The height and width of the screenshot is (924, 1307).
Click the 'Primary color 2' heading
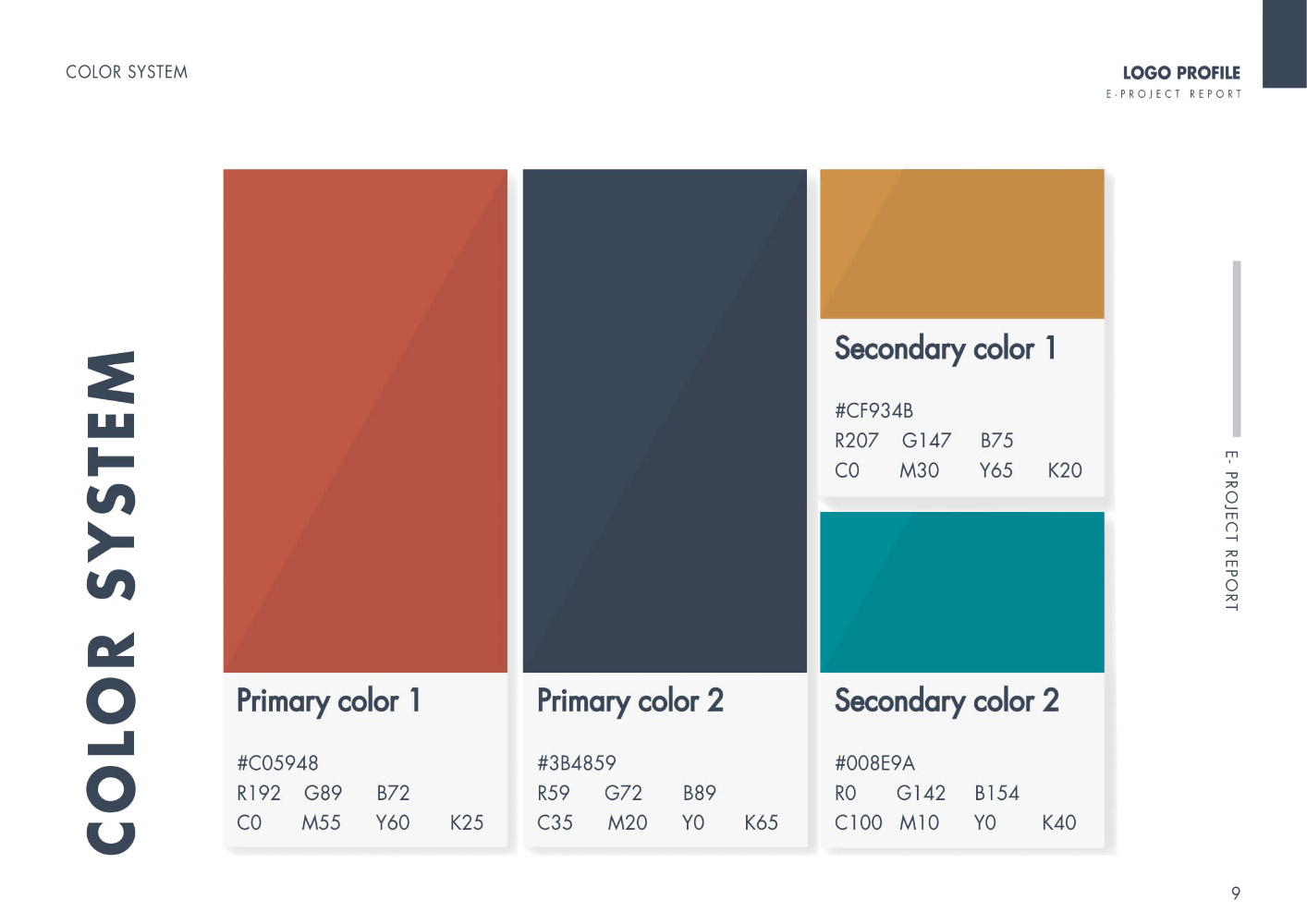[630, 701]
